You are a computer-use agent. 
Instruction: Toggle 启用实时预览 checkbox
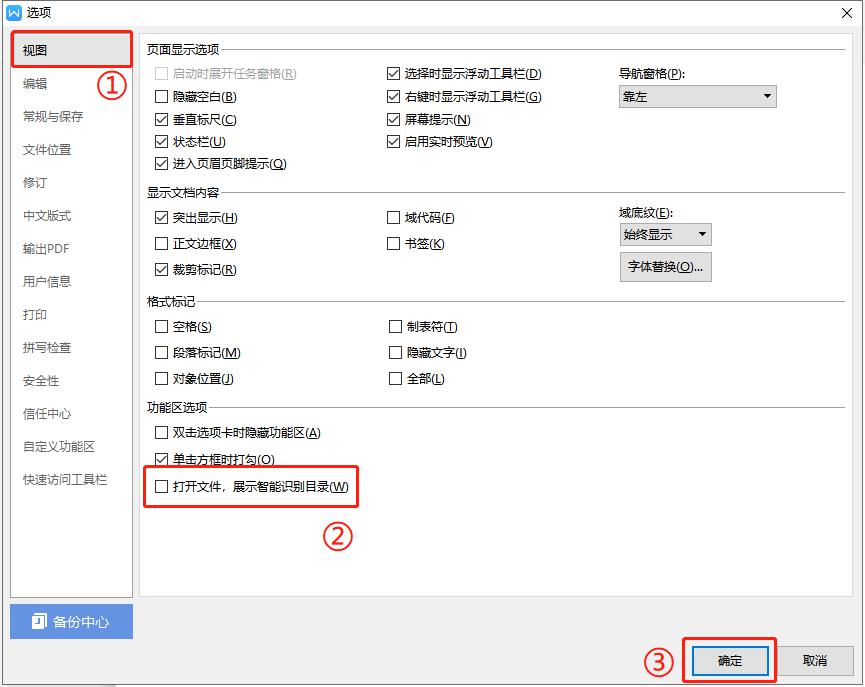[x=393, y=142]
